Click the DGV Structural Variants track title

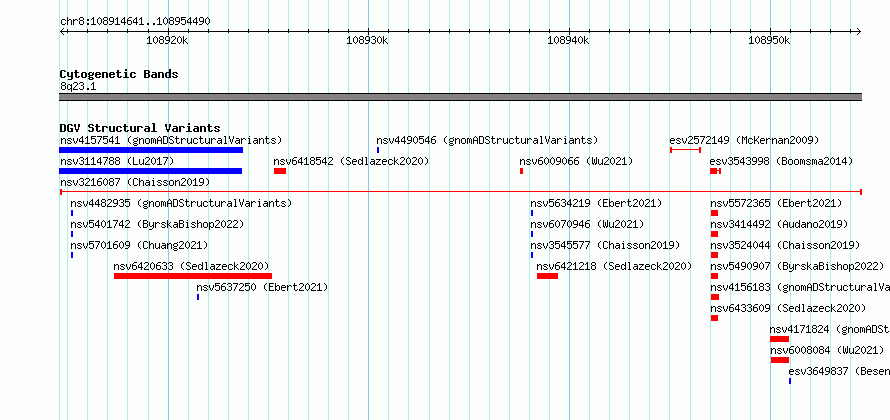point(140,128)
